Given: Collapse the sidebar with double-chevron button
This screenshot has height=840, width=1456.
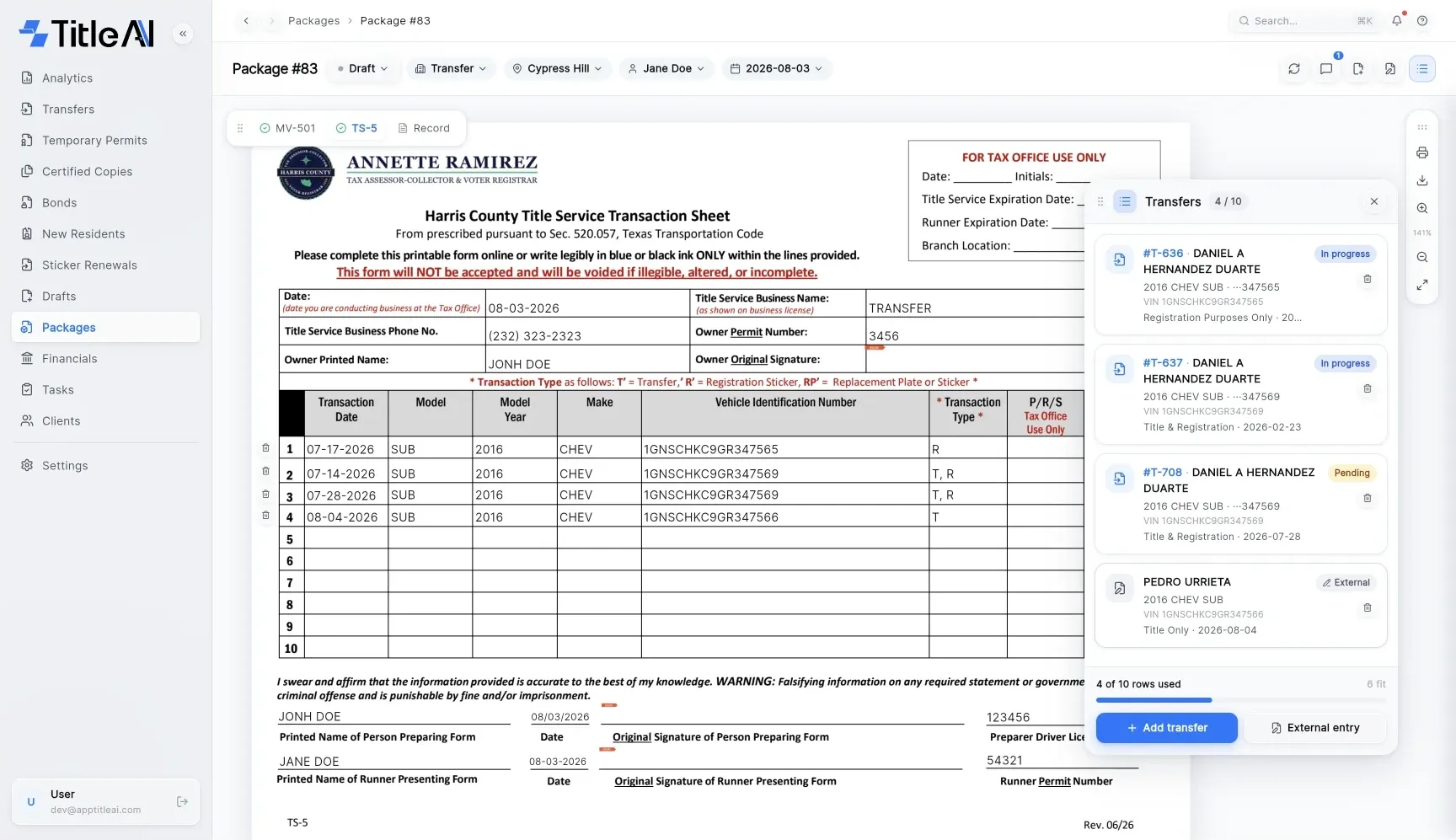Looking at the screenshot, I should [183, 34].
